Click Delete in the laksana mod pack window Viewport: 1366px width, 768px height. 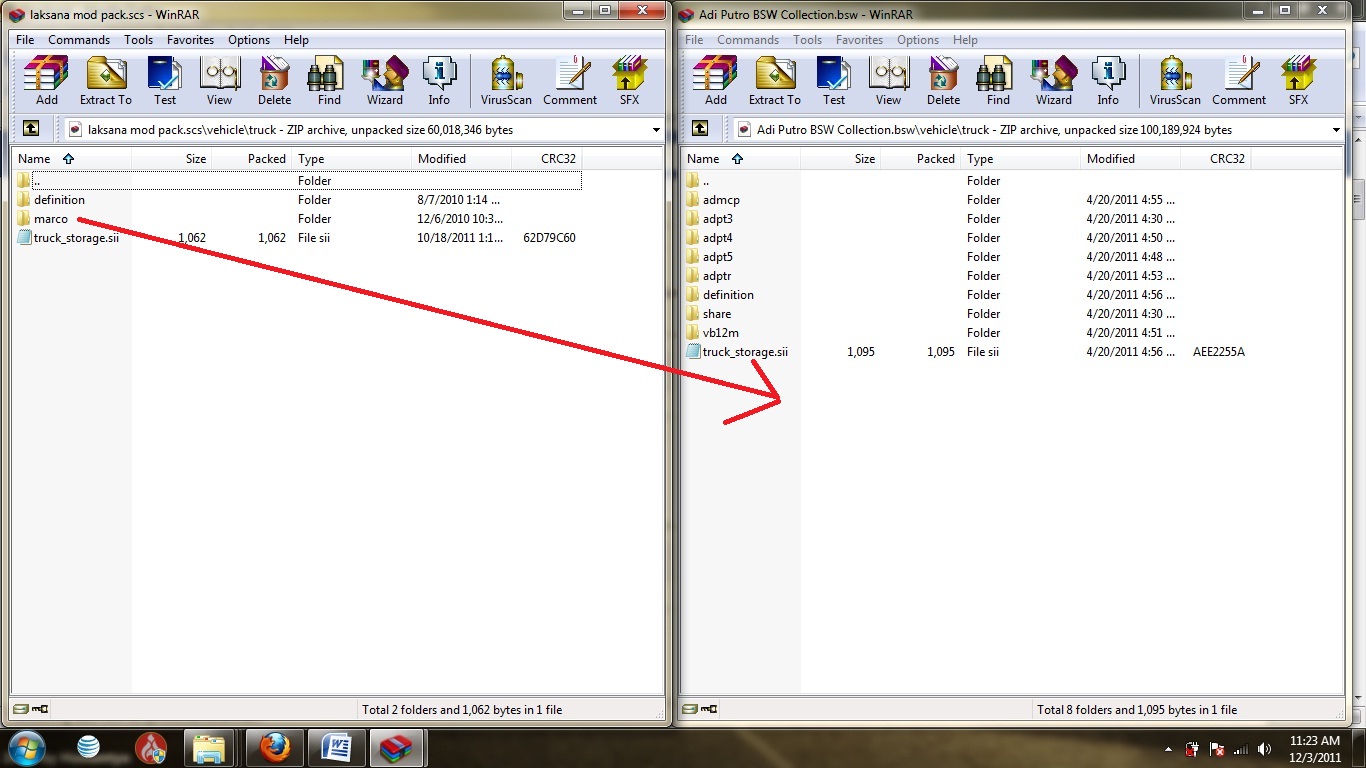[274, 81]
